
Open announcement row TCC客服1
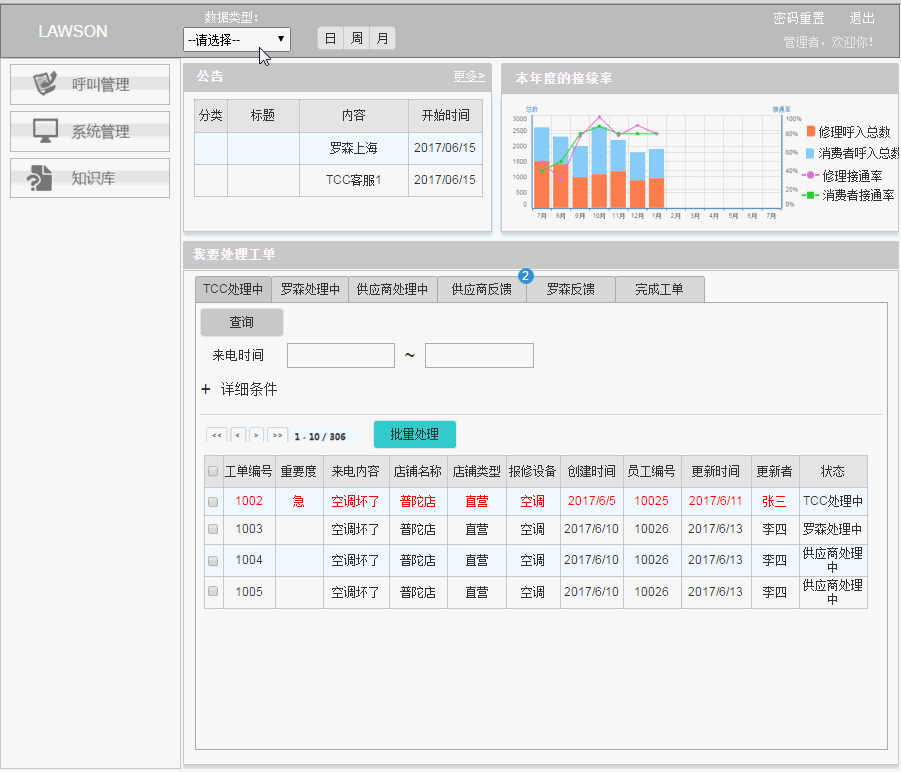338,180
